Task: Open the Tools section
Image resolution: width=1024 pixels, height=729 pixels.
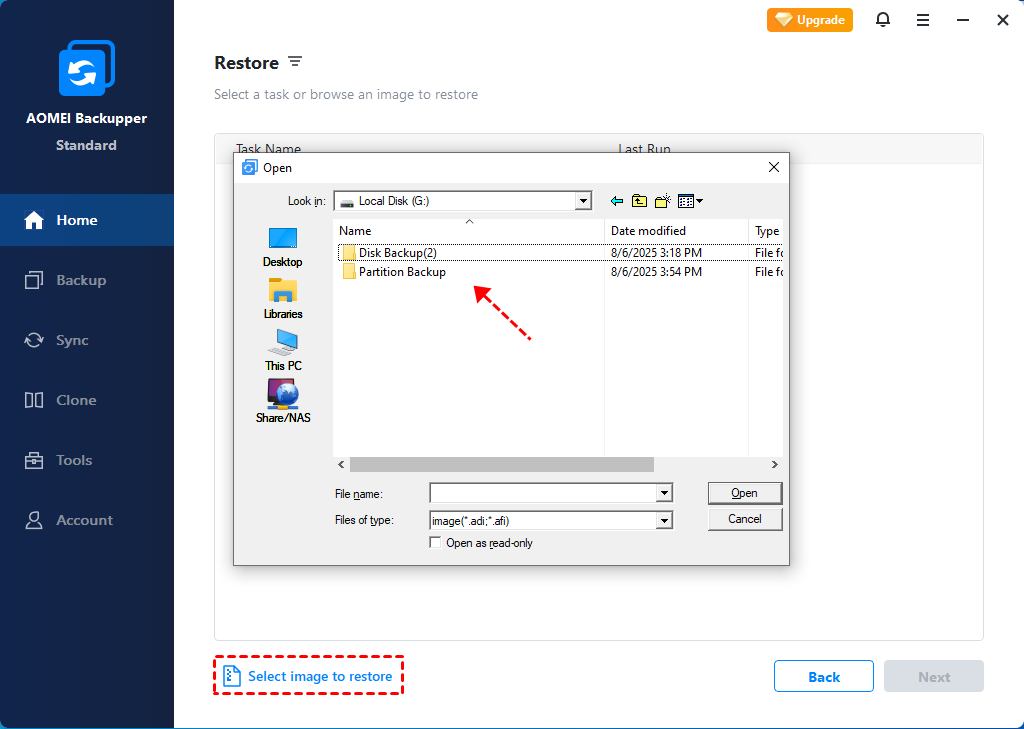Action: point(87,461)
